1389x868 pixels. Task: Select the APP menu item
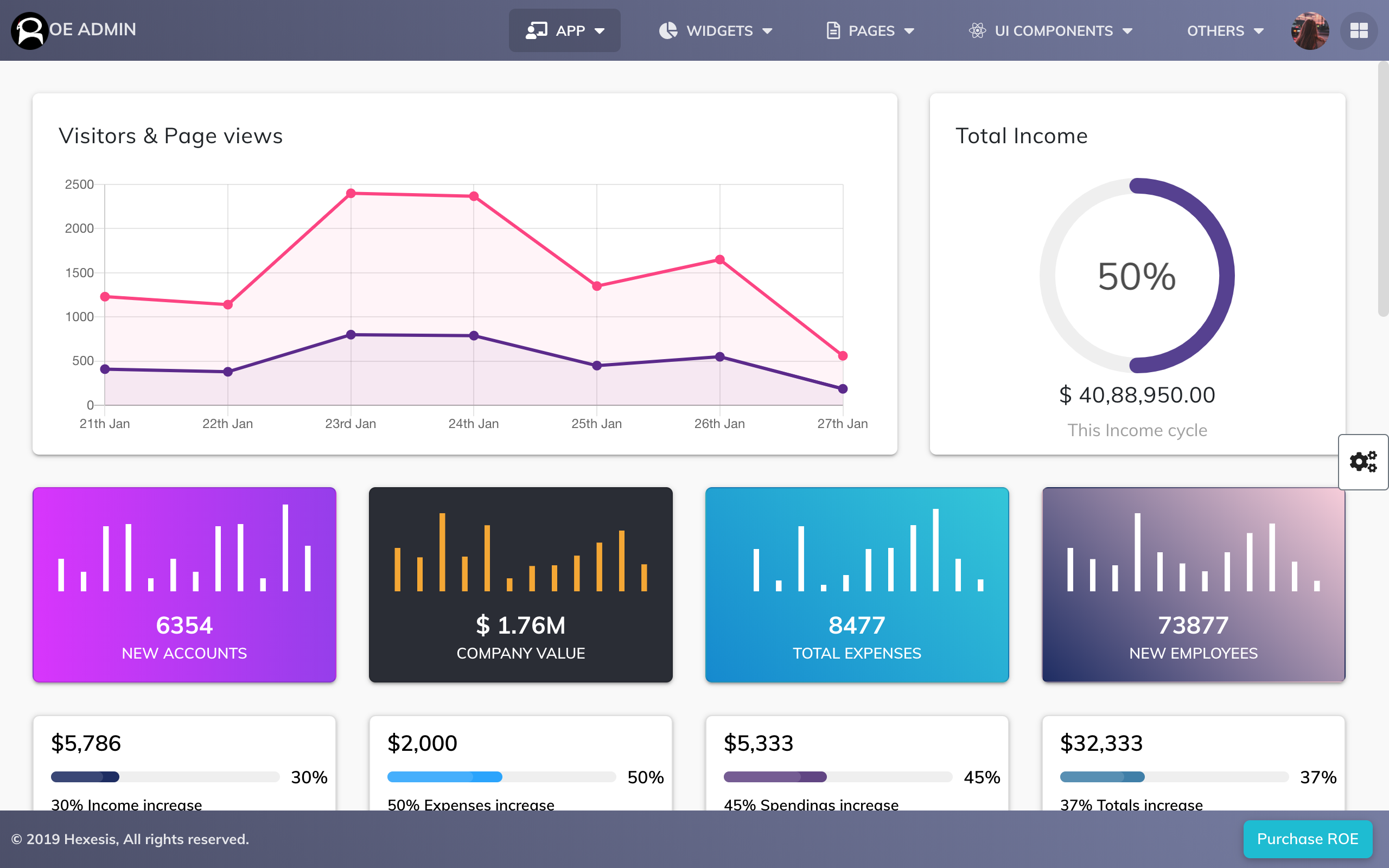tap(564, 30)
